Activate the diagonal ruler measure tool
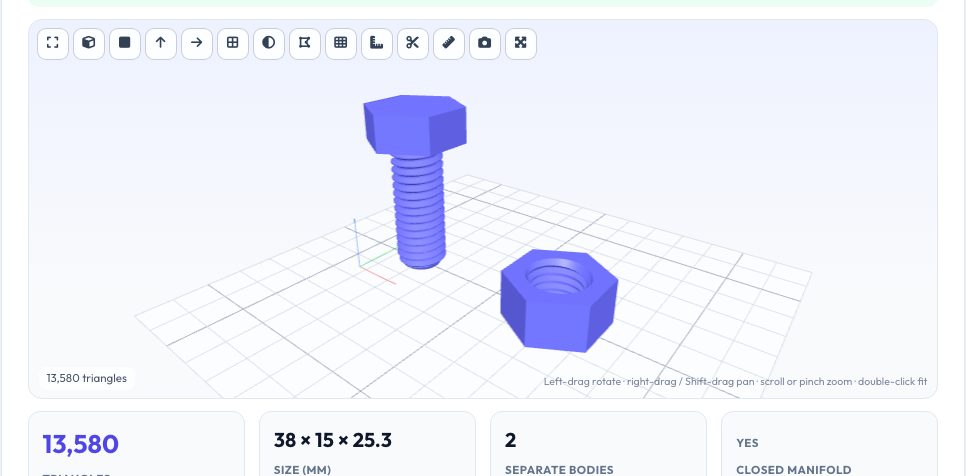The width and height of the screenshot is (966, 476). 449,43
